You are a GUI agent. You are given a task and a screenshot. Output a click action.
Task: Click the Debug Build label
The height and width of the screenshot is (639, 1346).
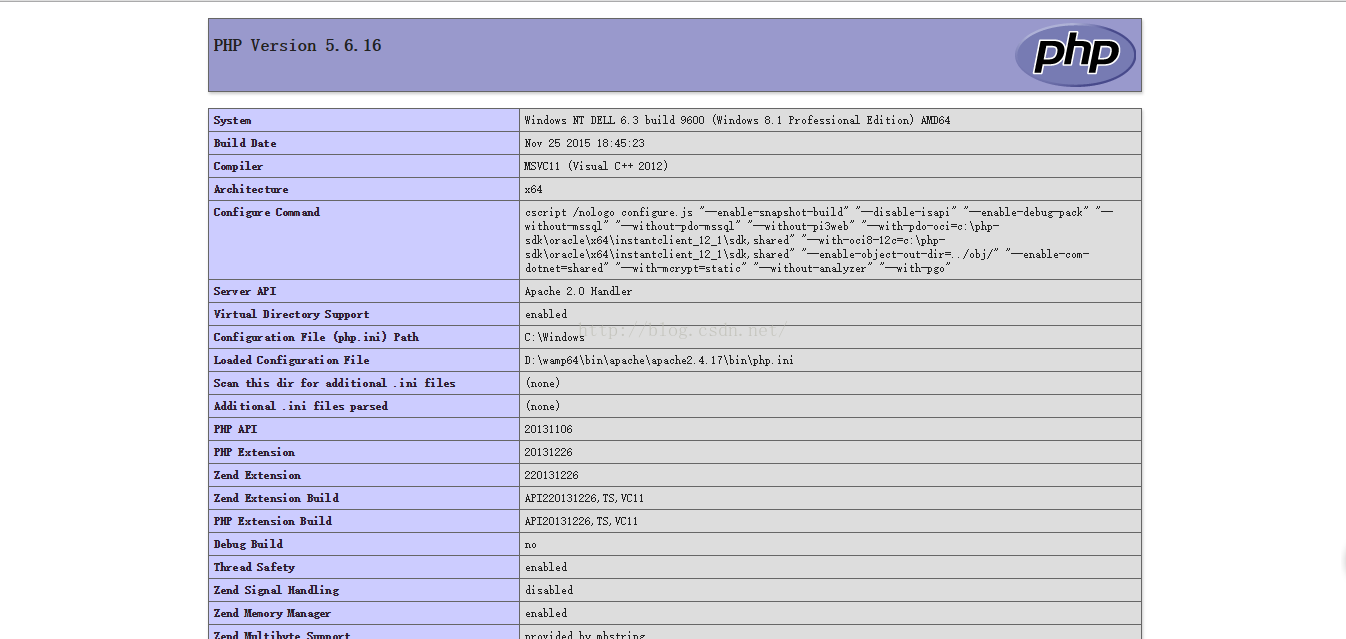point(248,544)
